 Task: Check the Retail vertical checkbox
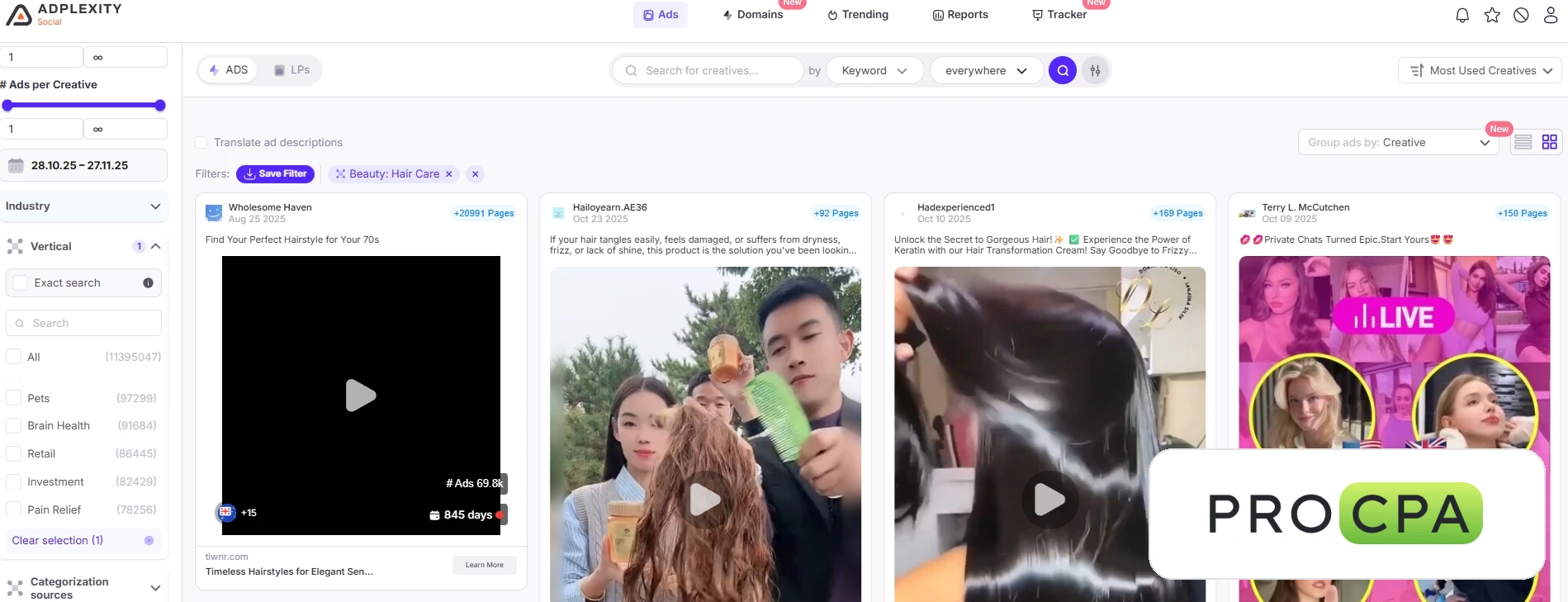click(13, 453)
